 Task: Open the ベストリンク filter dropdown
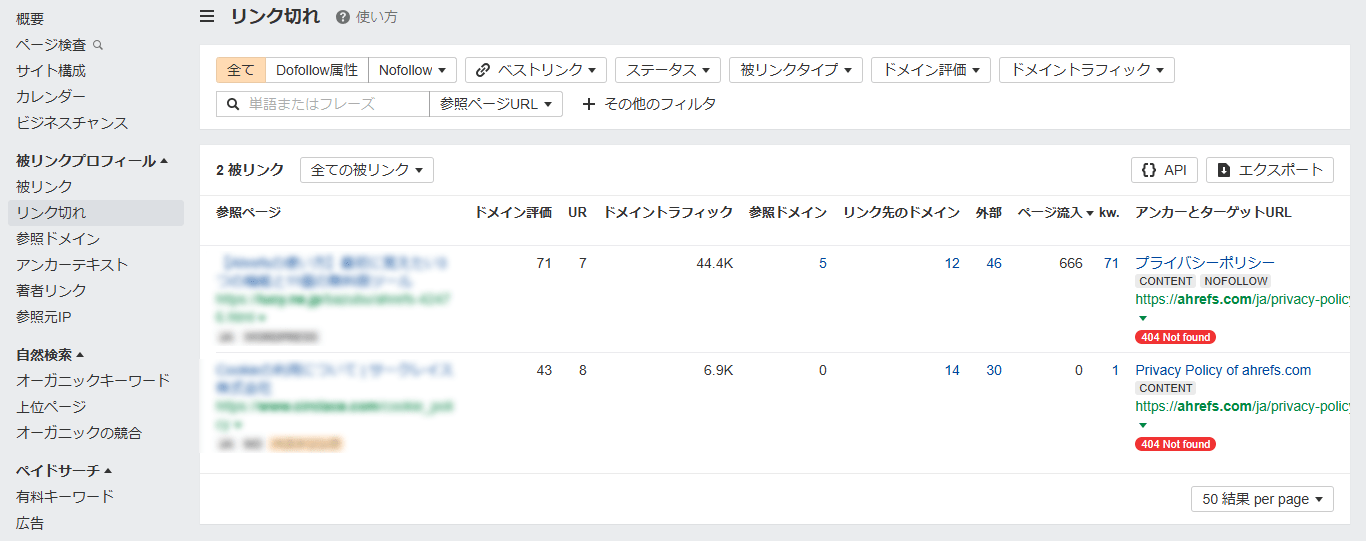click(x=536, y=70)
